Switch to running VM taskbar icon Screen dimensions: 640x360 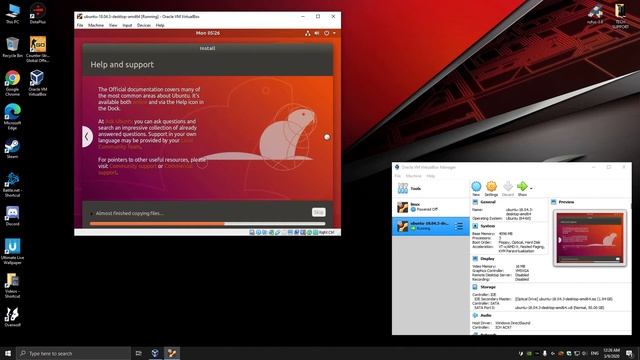pos(172,353)
